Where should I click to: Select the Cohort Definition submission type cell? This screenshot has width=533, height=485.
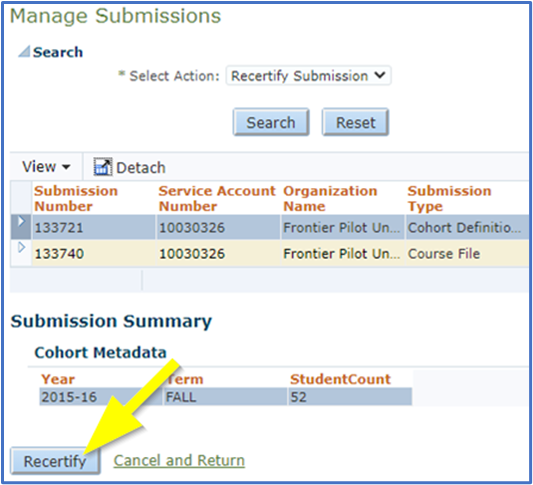click(x=466, y=227)
